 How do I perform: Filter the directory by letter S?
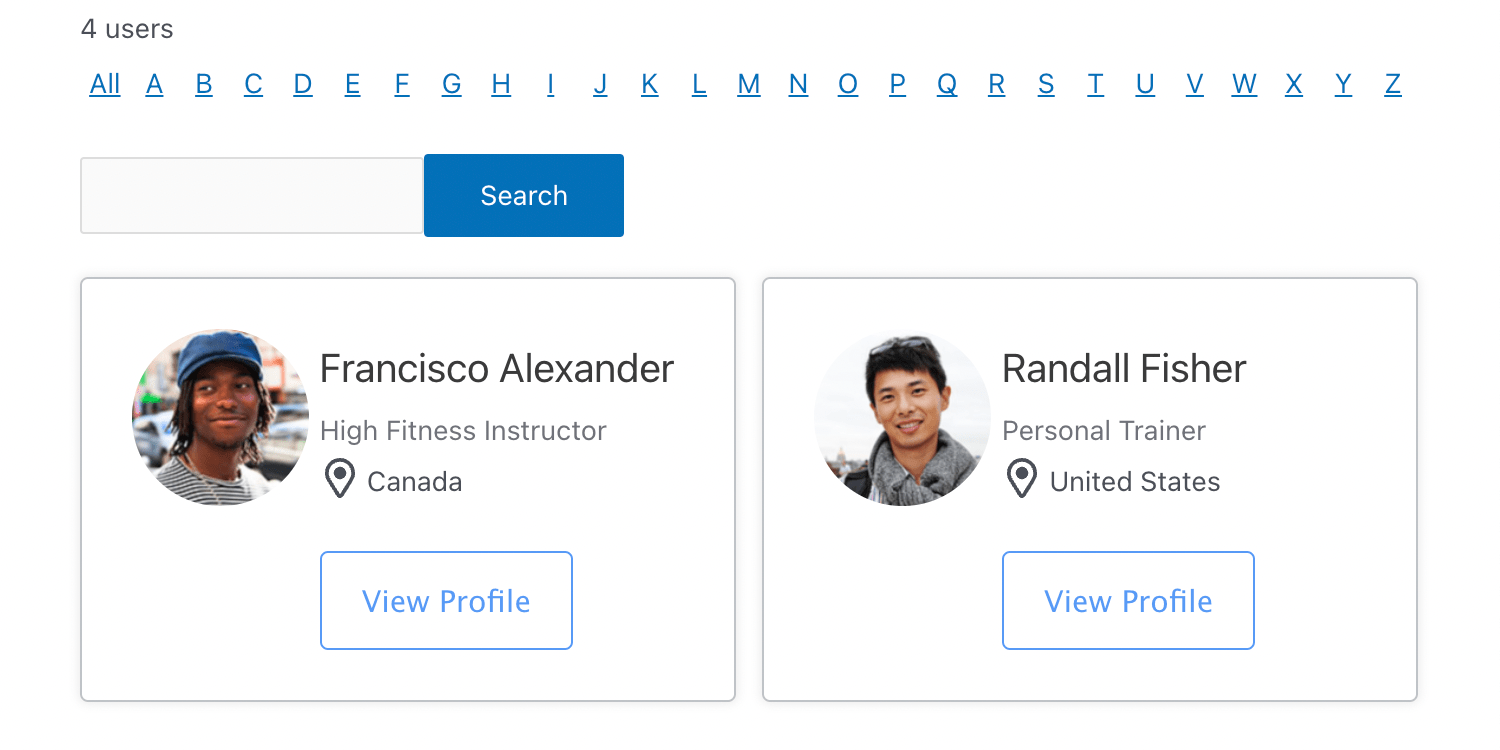(1046, 85)
